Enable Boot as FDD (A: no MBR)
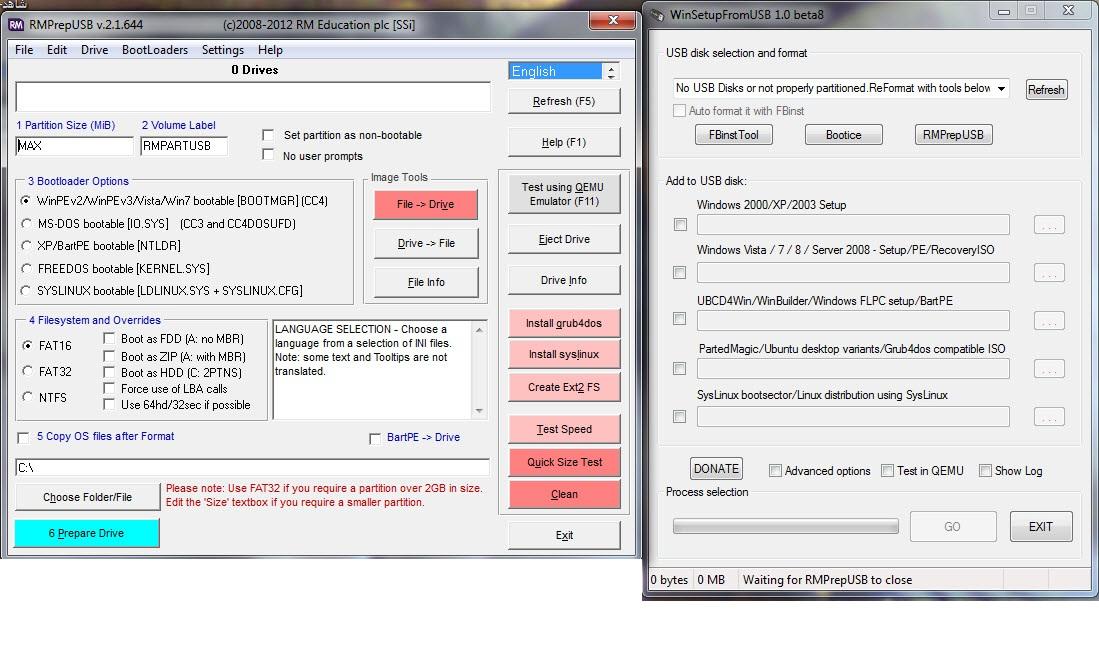This screenshot has height=654, width=1099. click(x=109, y=339)
